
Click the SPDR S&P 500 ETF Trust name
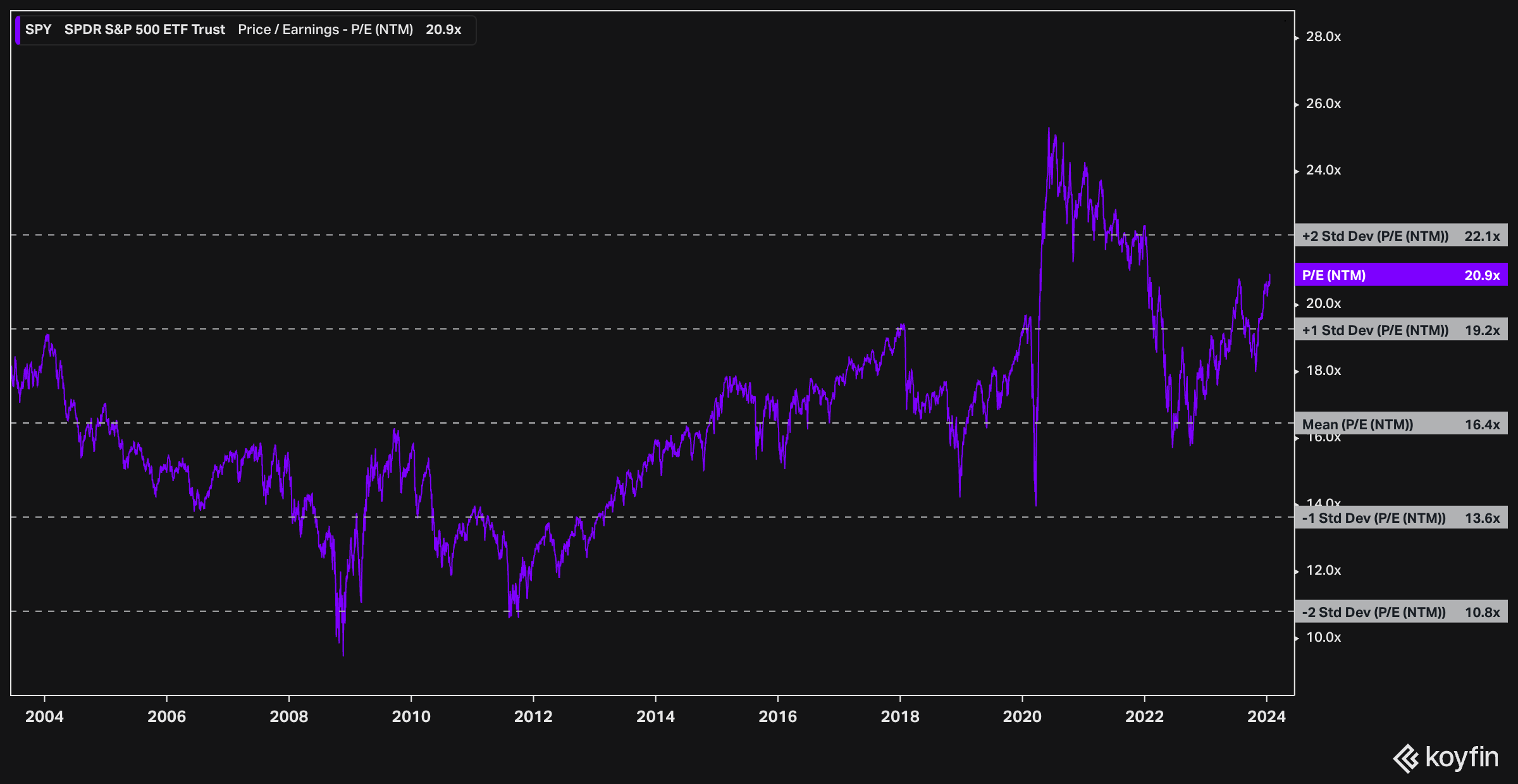point(144,30)
